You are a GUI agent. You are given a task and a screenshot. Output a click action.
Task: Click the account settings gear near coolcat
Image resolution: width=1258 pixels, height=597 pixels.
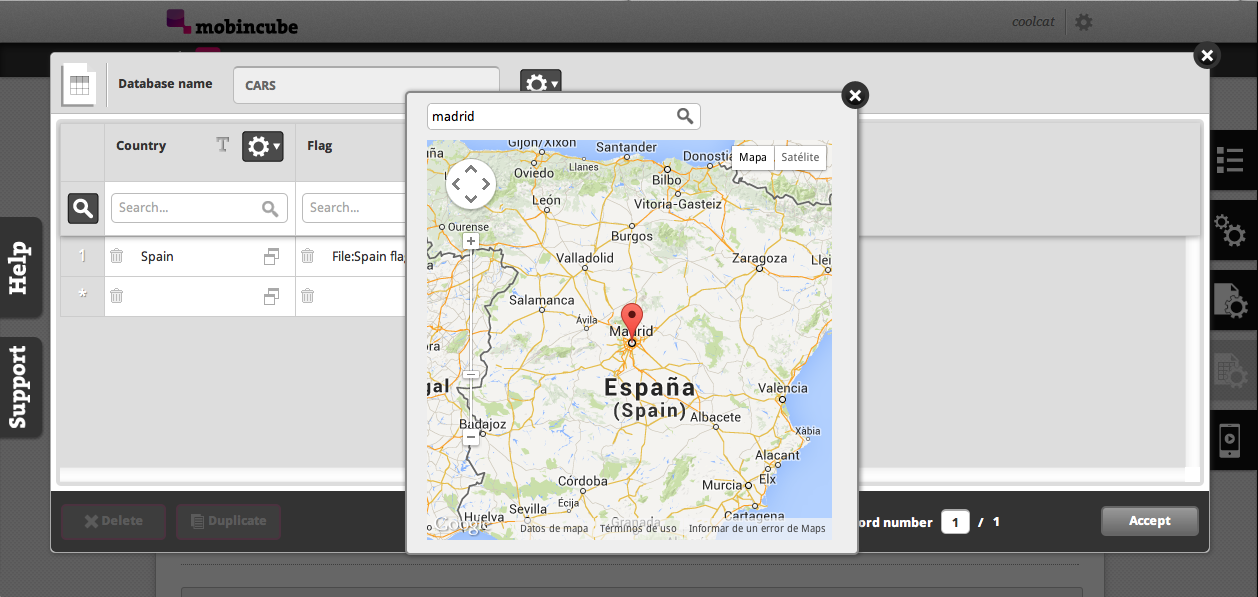(x=1083, y=22)
